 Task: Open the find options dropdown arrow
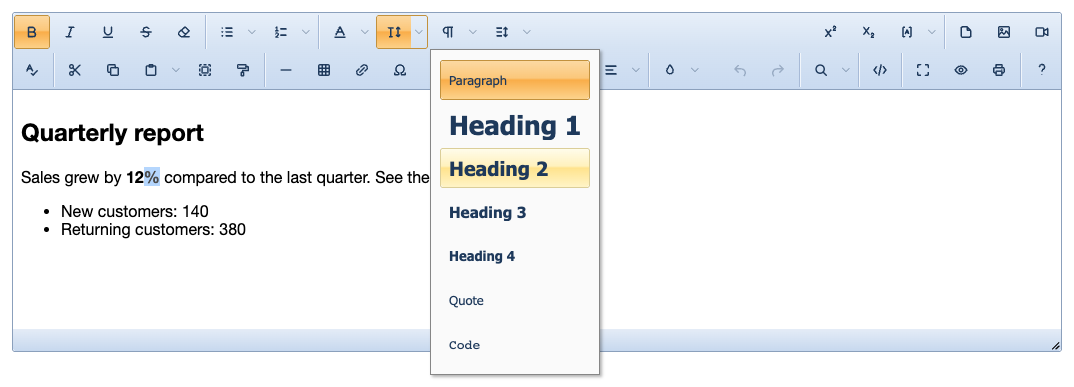tap(846, 70)
